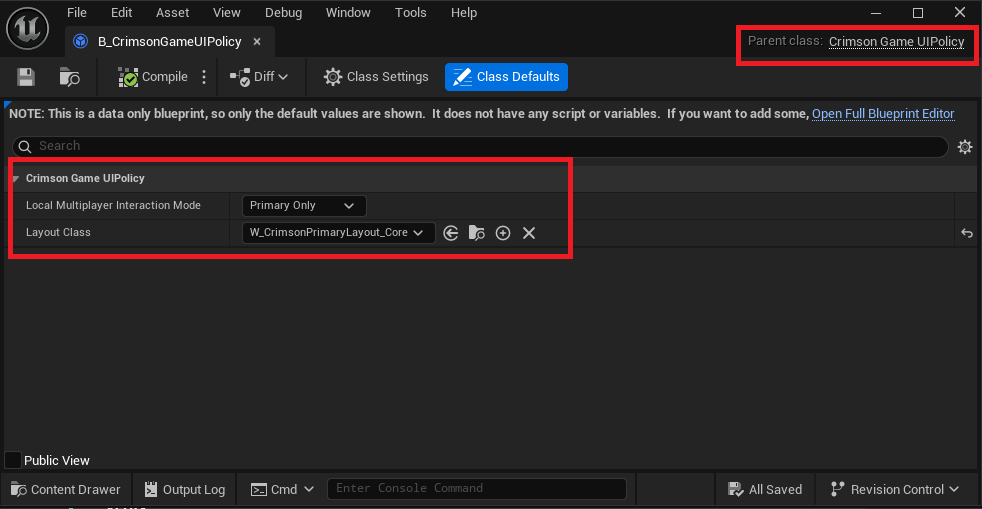
Task: Open the Content Drawer
Action: coord(66,490)
